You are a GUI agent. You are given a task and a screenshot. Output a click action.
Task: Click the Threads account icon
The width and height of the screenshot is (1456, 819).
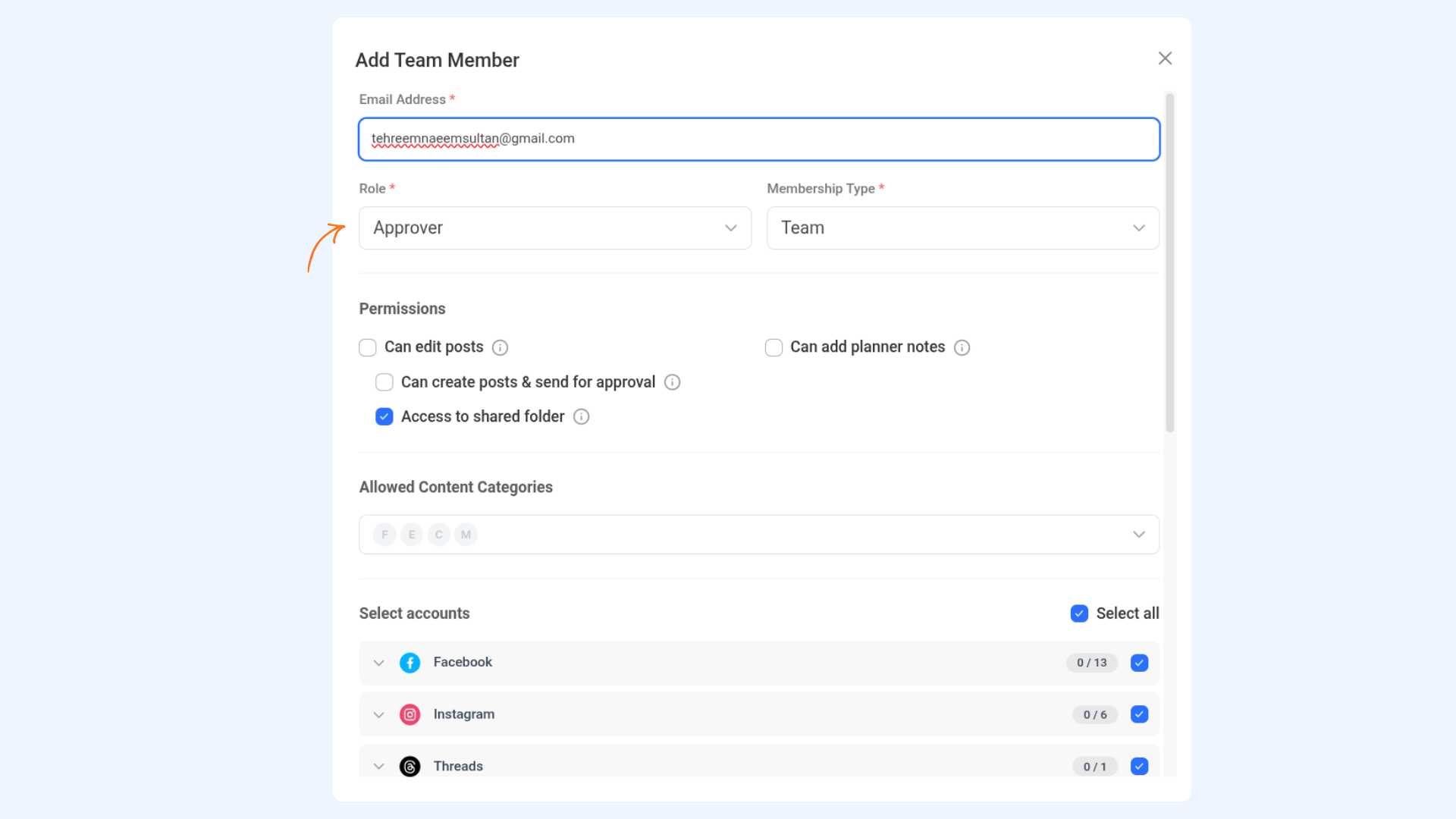[409, 767]
